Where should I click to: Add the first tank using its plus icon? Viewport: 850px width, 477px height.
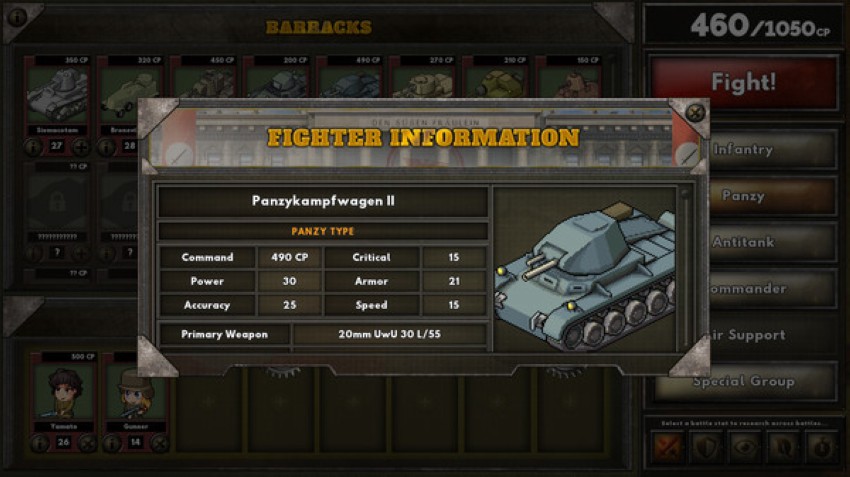click(x=81, y=146)
